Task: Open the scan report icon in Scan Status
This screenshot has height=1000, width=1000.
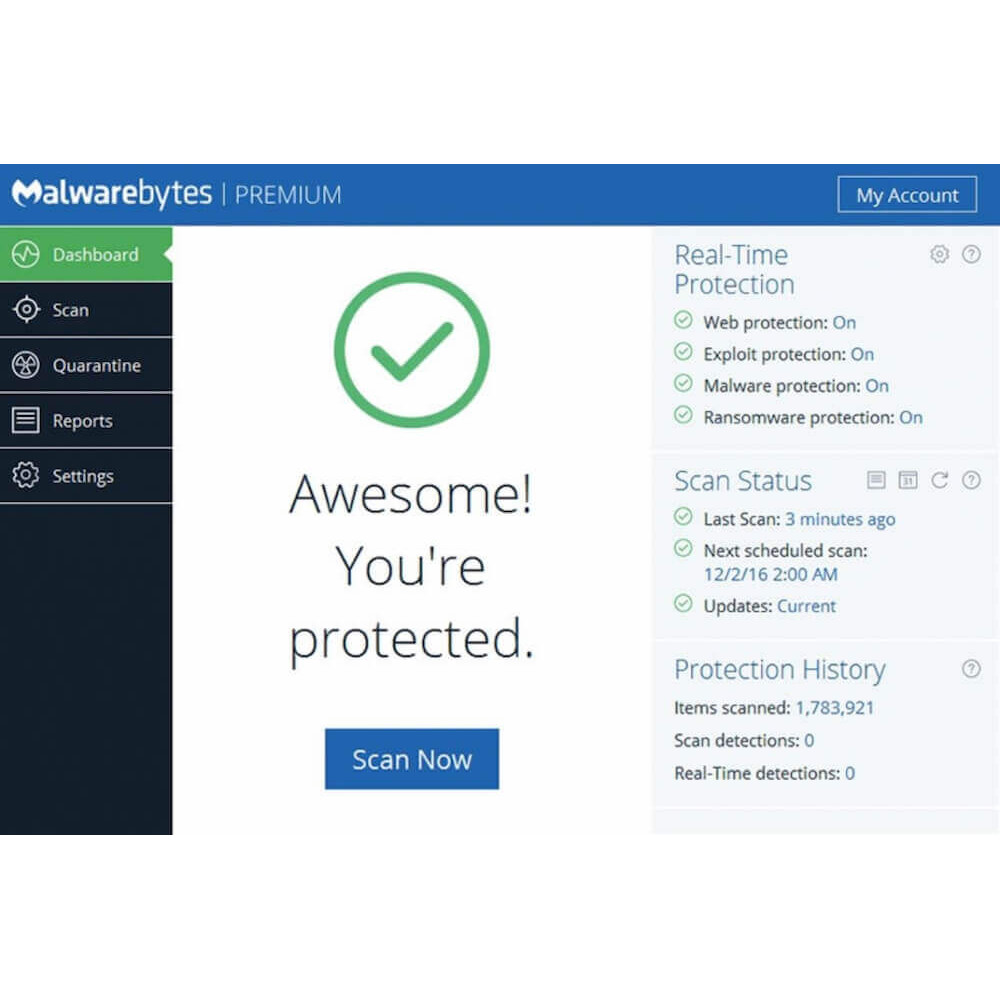Action: click(876, 480)
